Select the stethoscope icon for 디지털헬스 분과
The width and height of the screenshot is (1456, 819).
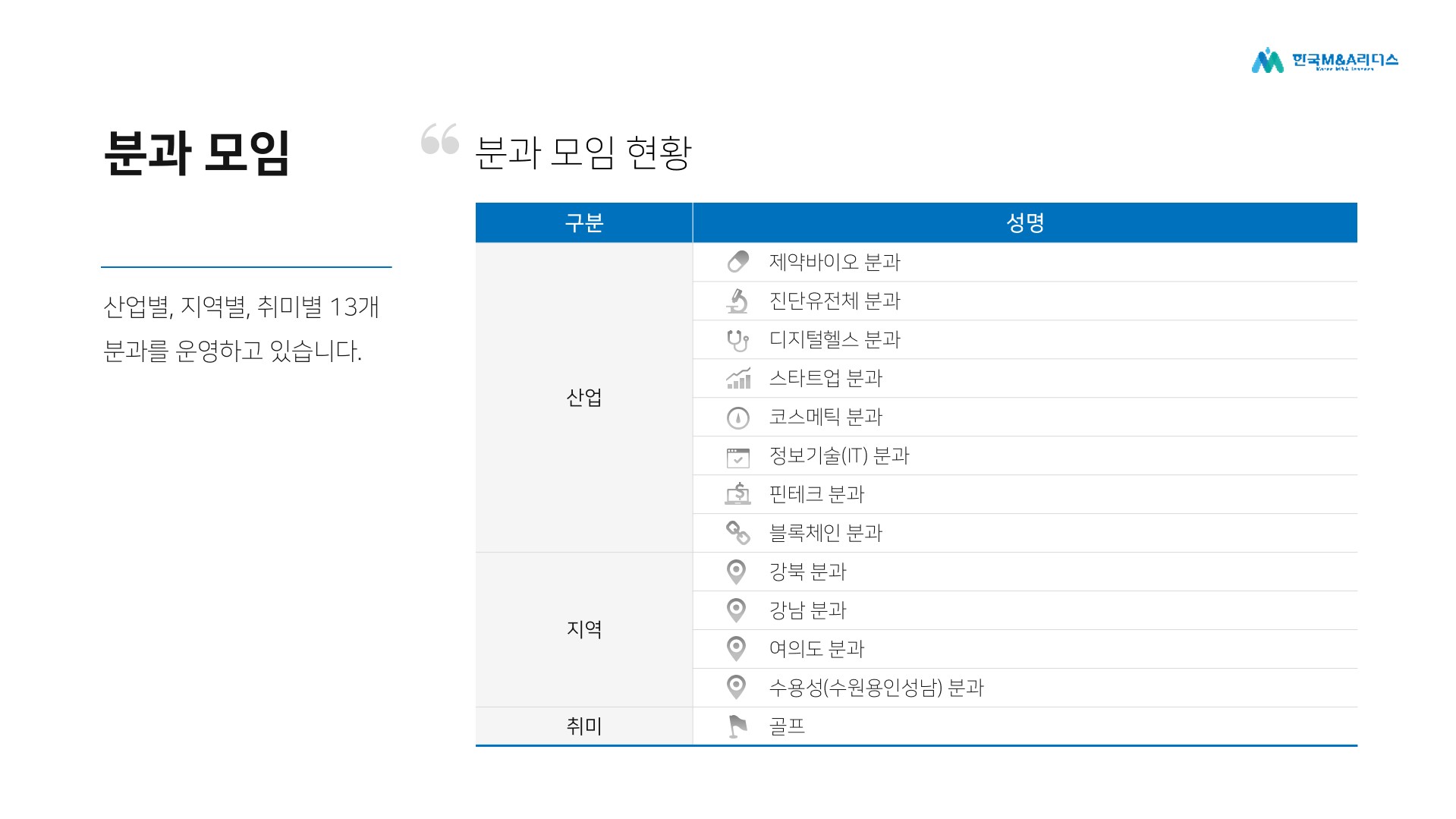pos(737,340)
